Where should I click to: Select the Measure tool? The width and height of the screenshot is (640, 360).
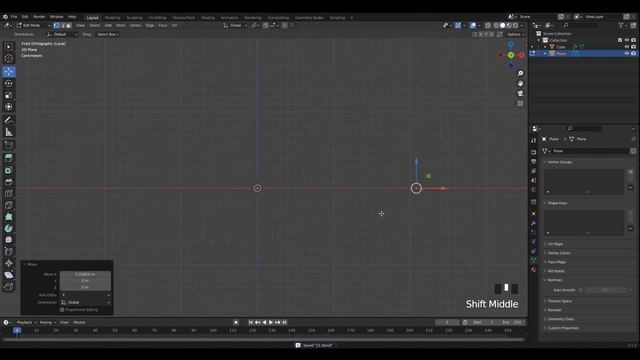tap(9, 132)
